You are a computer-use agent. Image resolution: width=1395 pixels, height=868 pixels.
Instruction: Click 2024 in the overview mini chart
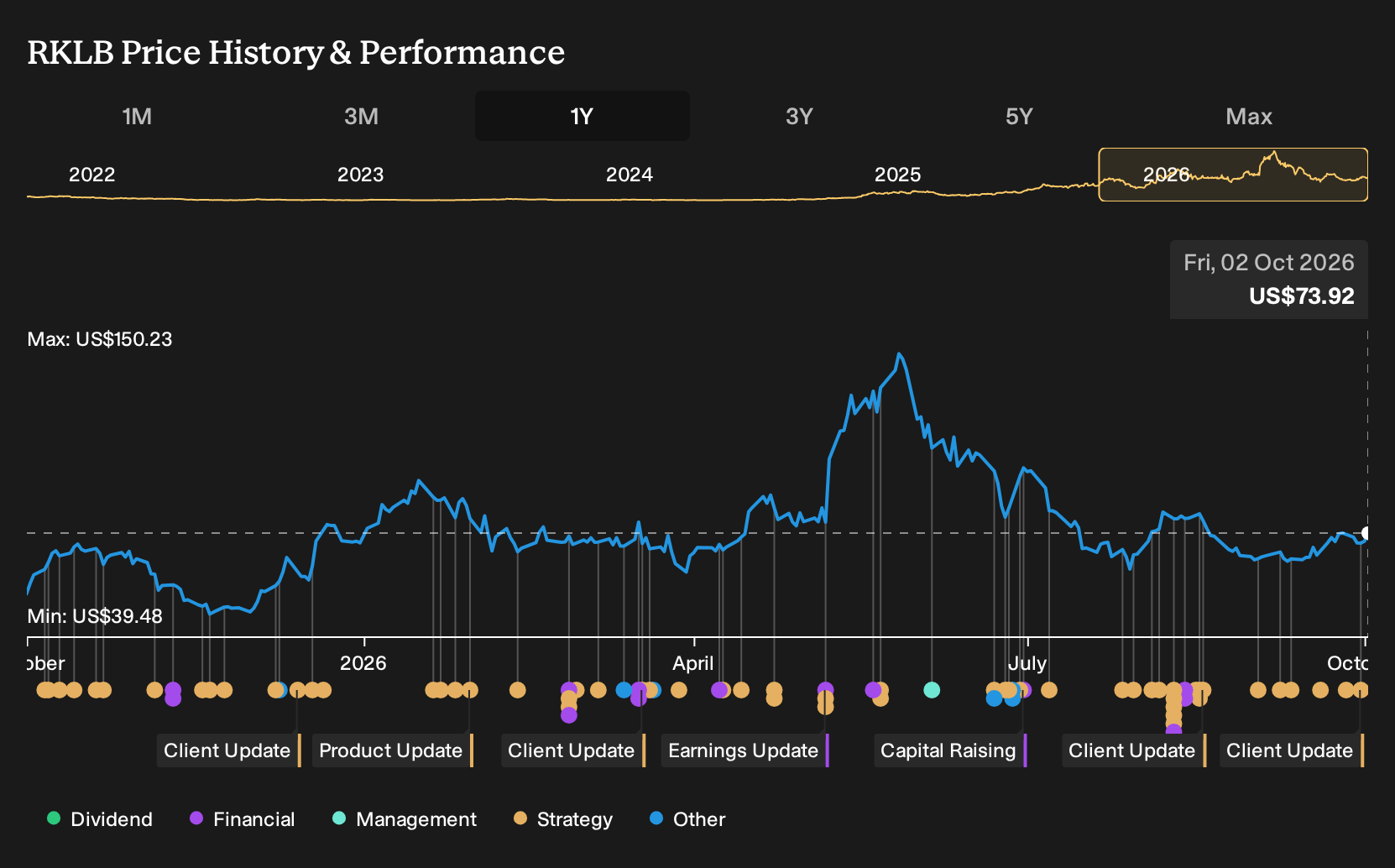(x=629, y=175)
